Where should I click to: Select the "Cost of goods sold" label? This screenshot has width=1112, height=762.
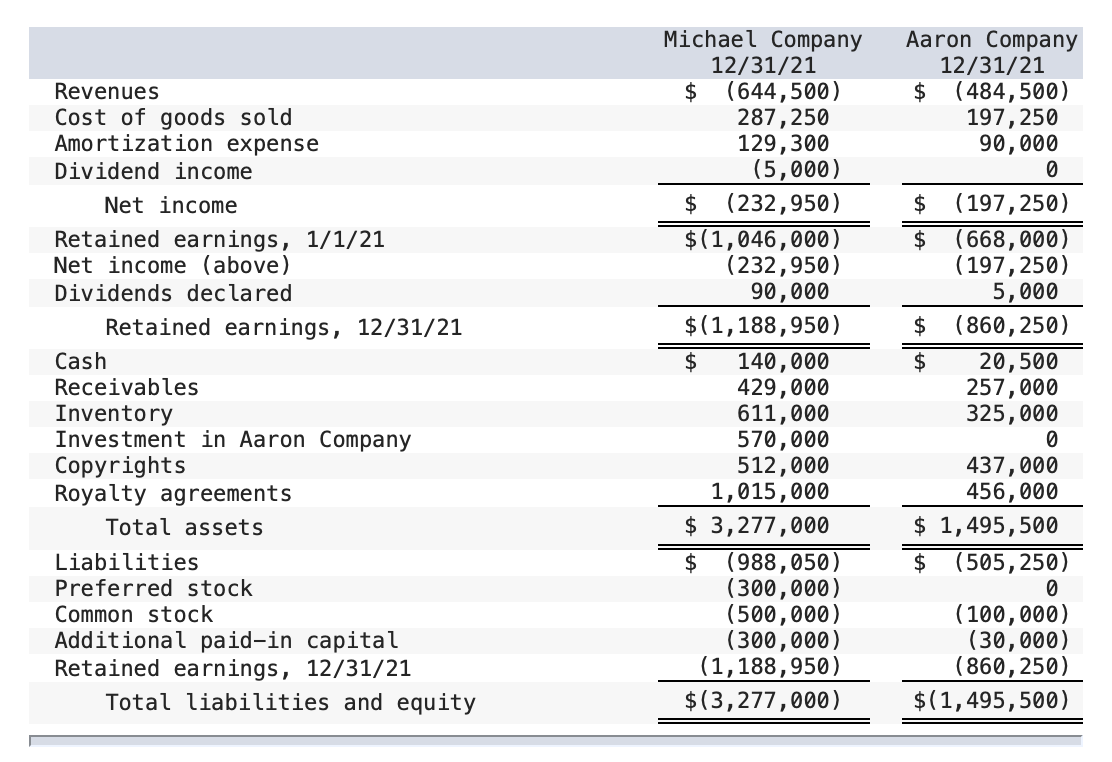(x=173, y=118)
